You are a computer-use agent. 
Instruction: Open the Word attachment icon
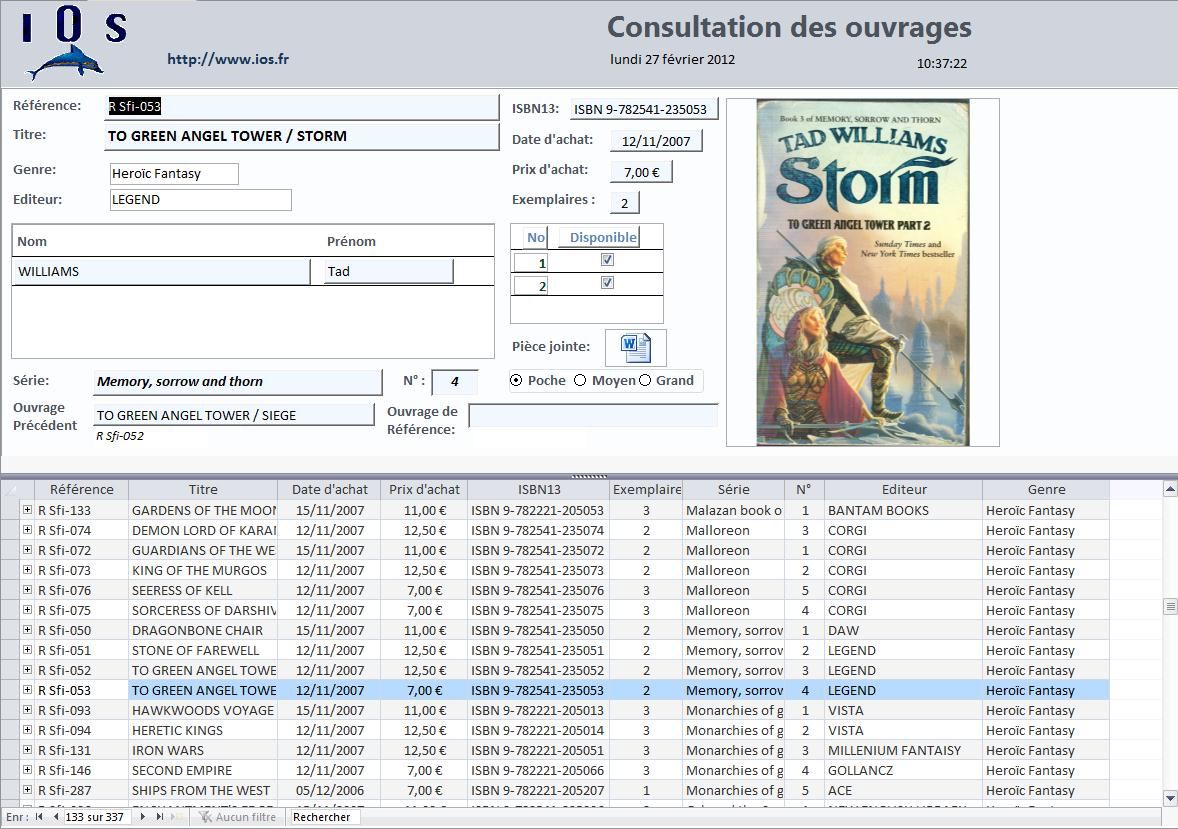click(x=636, y=347)
